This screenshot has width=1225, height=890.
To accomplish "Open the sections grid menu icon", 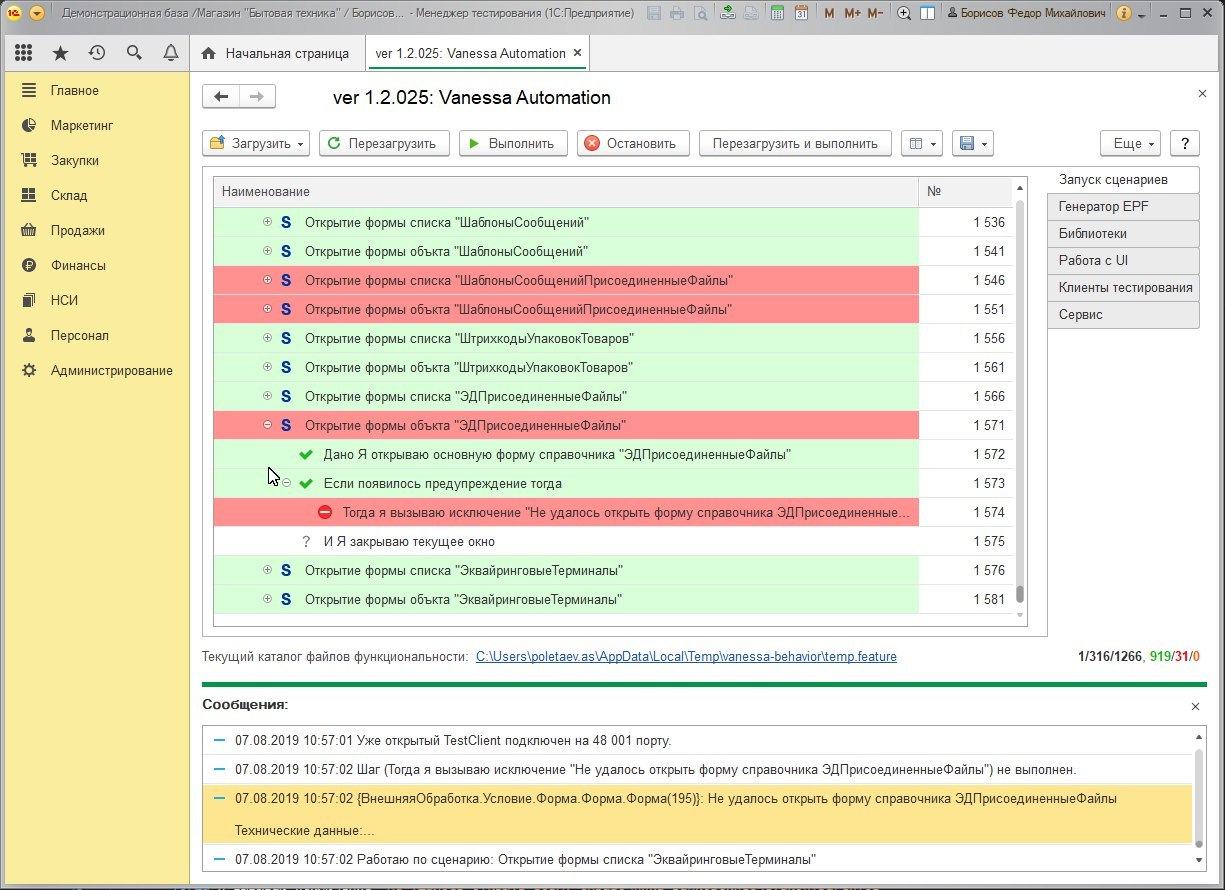I will [x=24, y=53].
